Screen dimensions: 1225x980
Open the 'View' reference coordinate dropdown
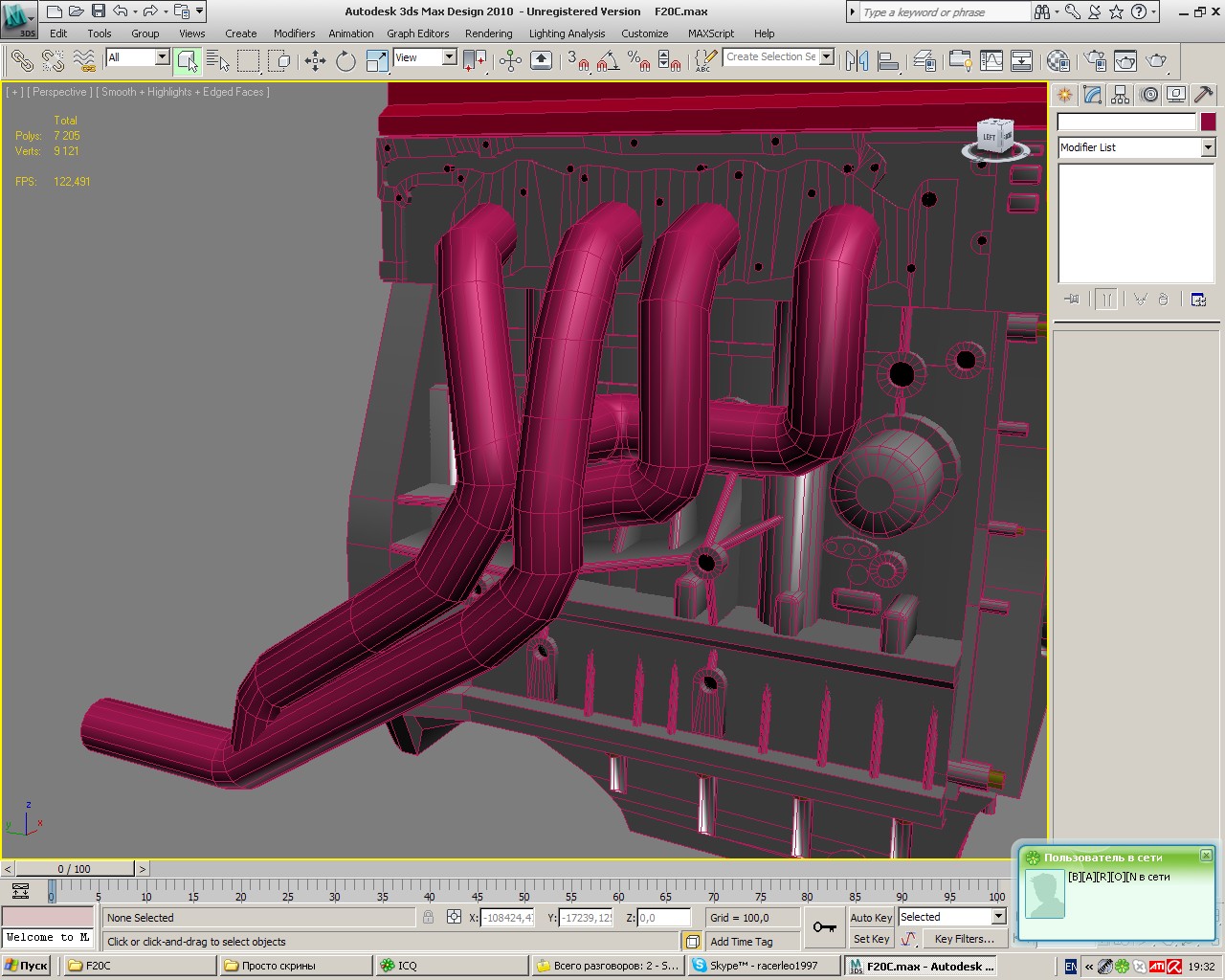(449, 57)
